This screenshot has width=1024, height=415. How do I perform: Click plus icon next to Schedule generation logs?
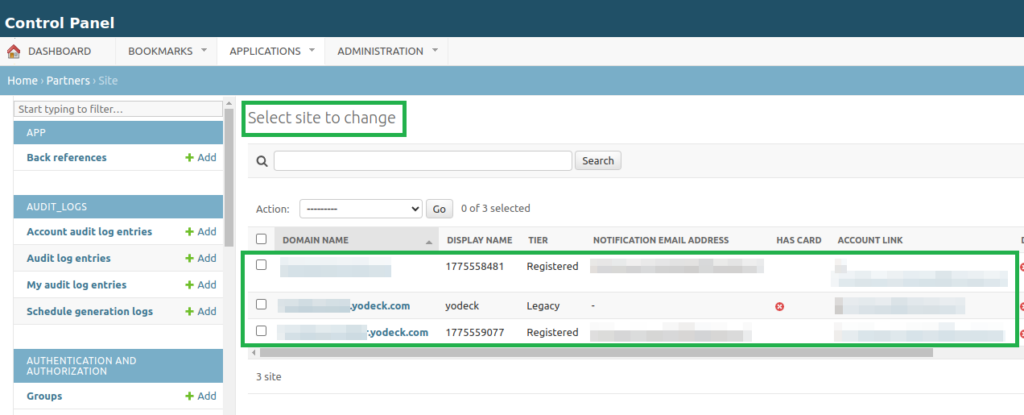point(189,312)
